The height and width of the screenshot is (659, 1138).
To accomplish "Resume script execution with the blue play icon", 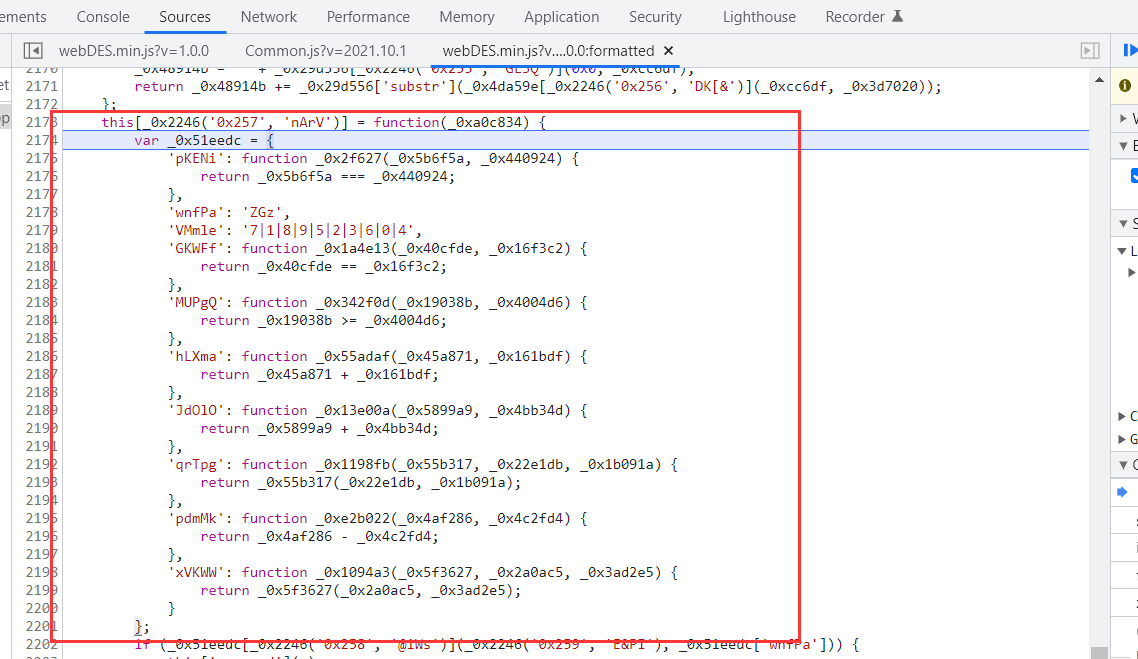I will pos(1130,50).
